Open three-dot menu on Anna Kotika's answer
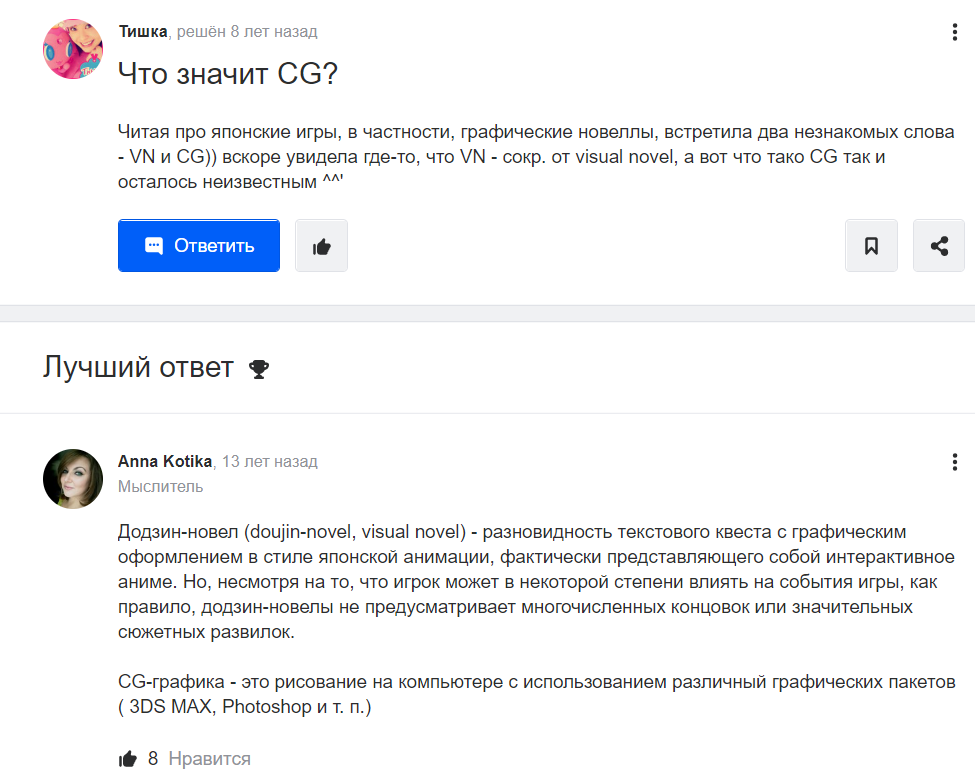This screenshot has width=975, height=780. click(954, 462)
